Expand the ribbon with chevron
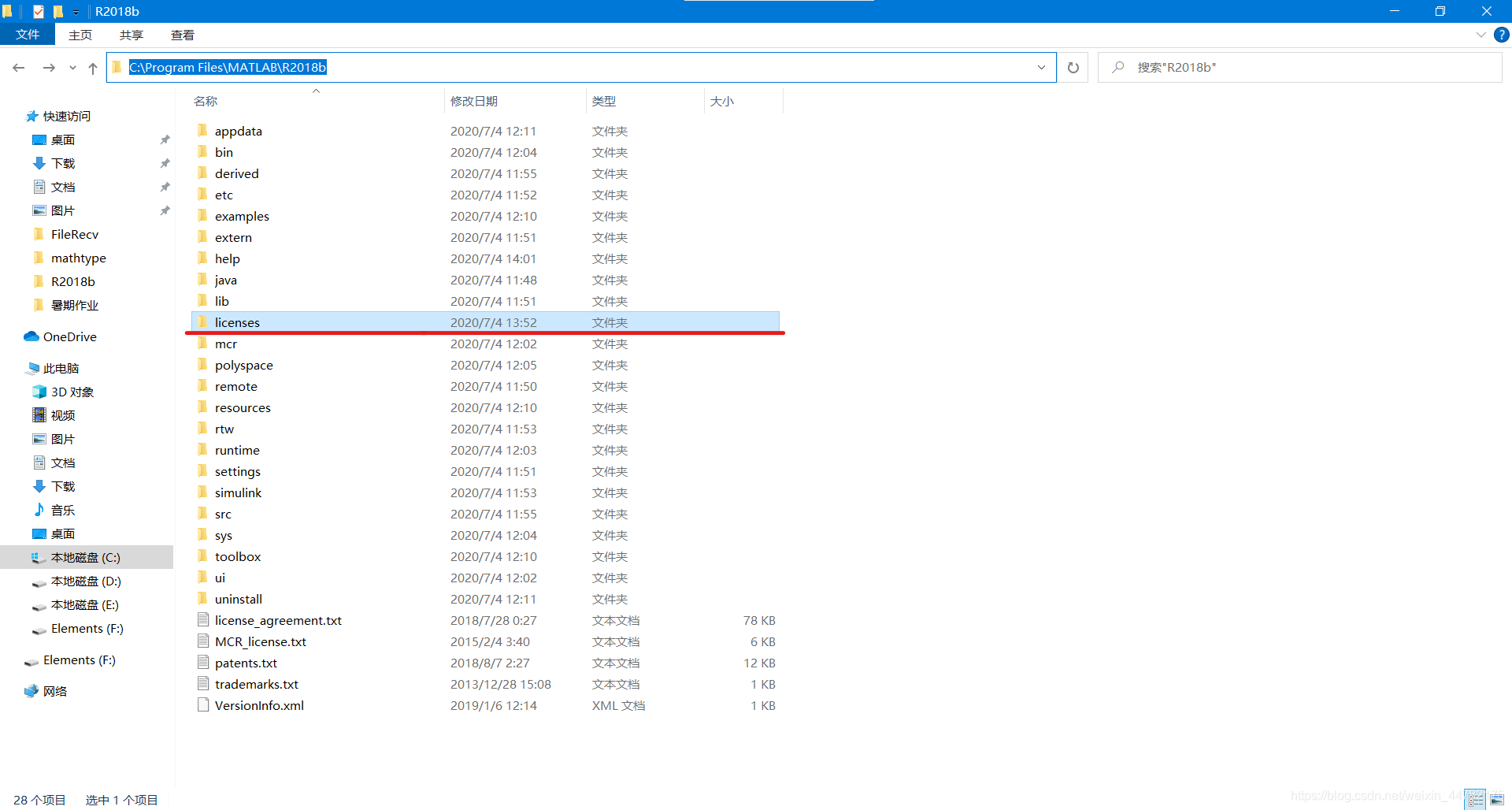 click(1480, 35)
